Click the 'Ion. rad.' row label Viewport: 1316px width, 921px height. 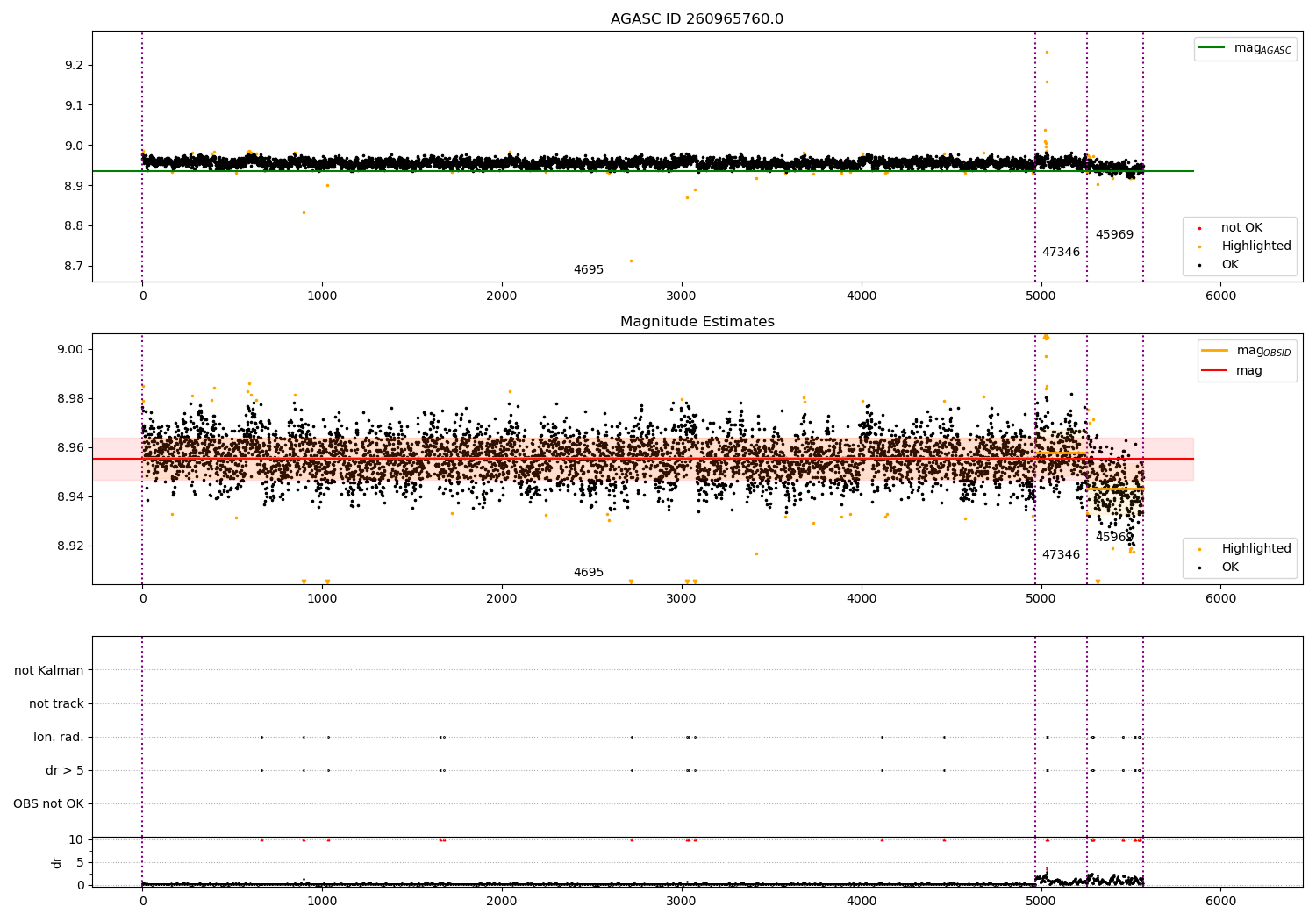tap(59, 738)
